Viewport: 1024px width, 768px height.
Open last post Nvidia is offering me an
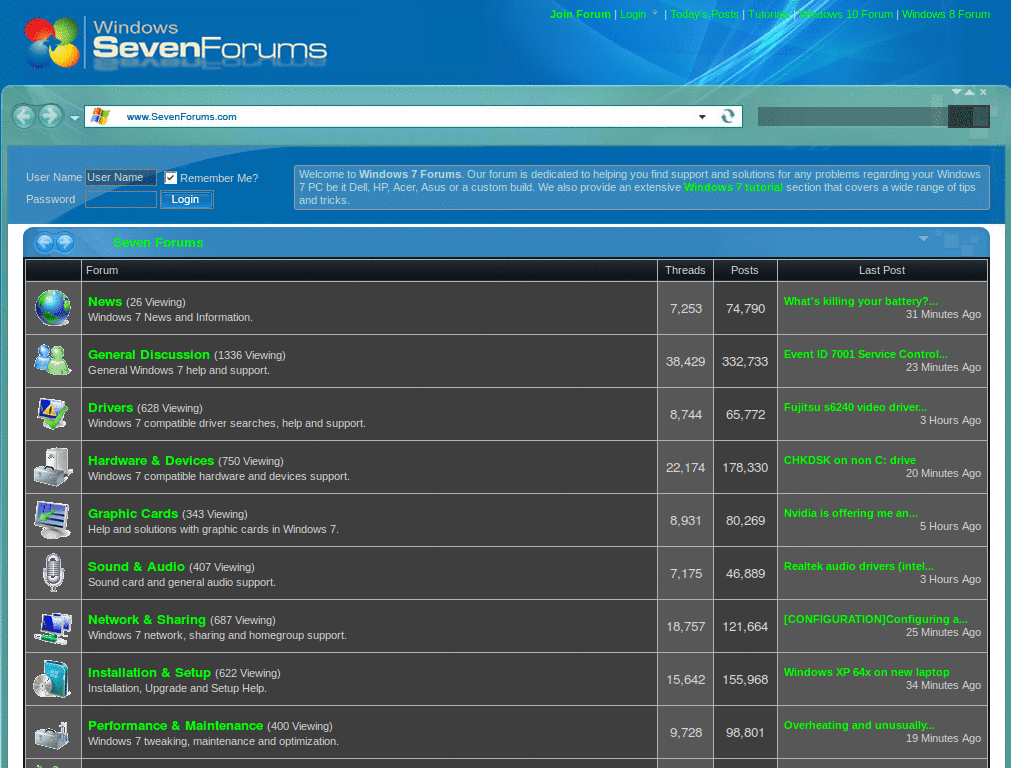click(851, 513)
